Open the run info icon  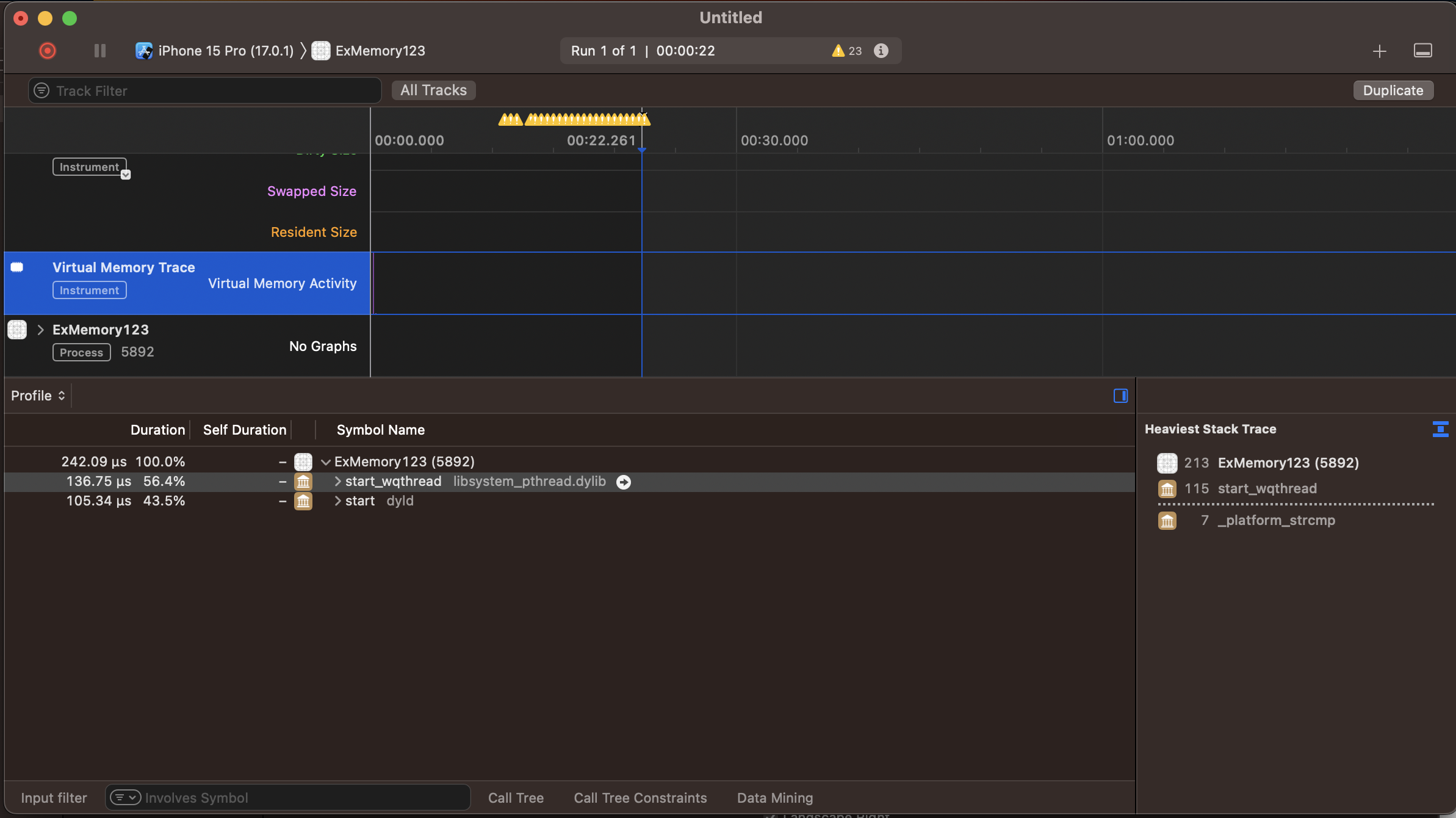coord(881,51)
